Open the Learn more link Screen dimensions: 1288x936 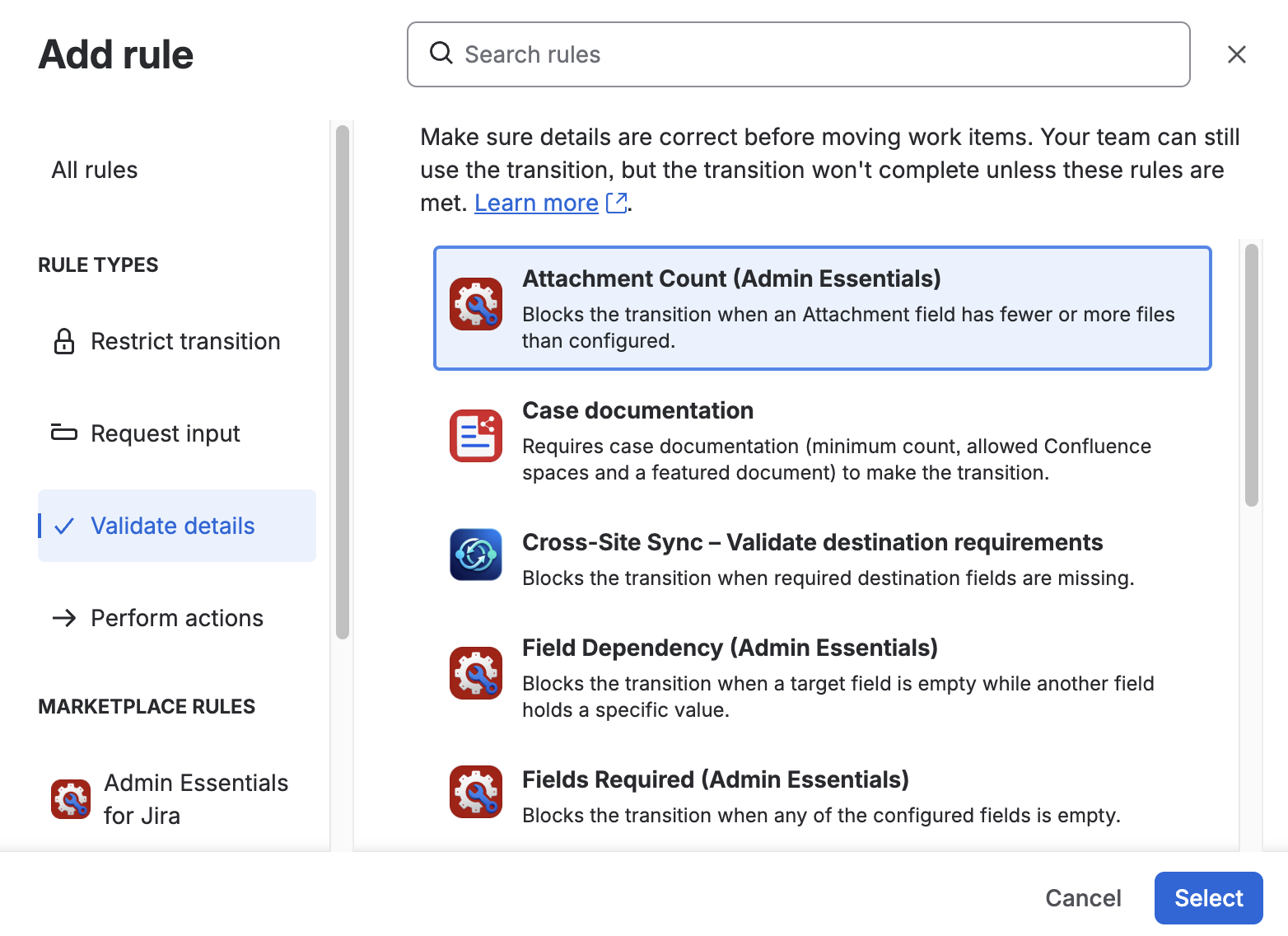pos(536,203)
